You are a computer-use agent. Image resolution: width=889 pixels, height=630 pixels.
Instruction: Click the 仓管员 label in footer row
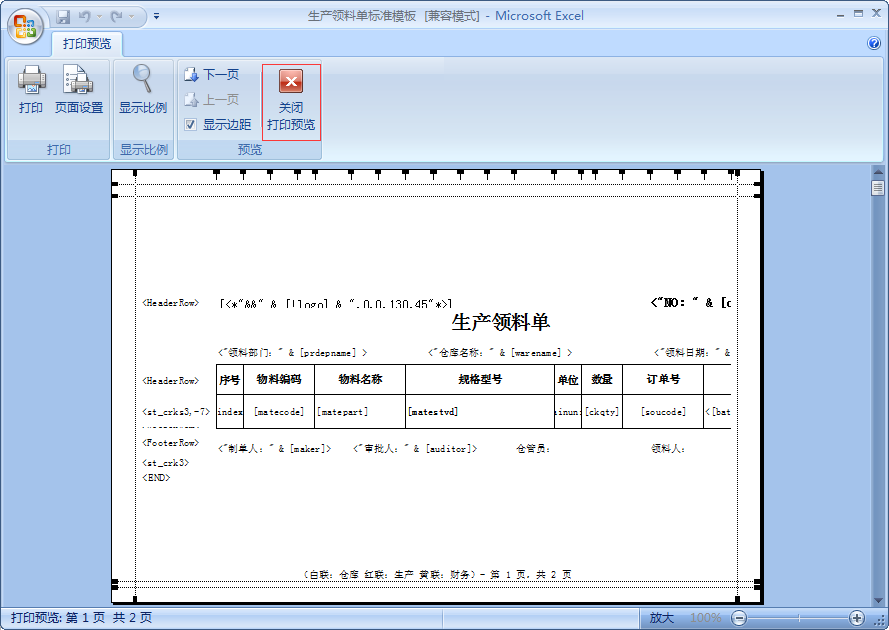click(533, 449)
